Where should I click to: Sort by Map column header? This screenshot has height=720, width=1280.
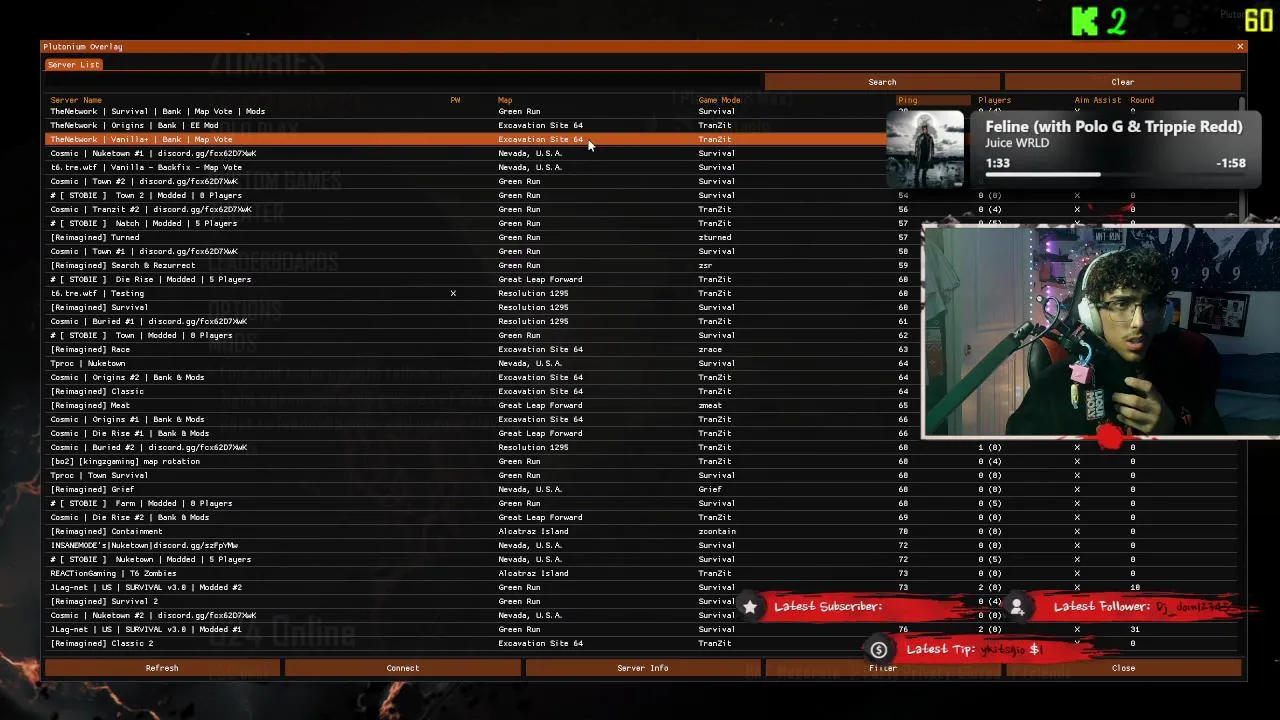click(505, 100)
